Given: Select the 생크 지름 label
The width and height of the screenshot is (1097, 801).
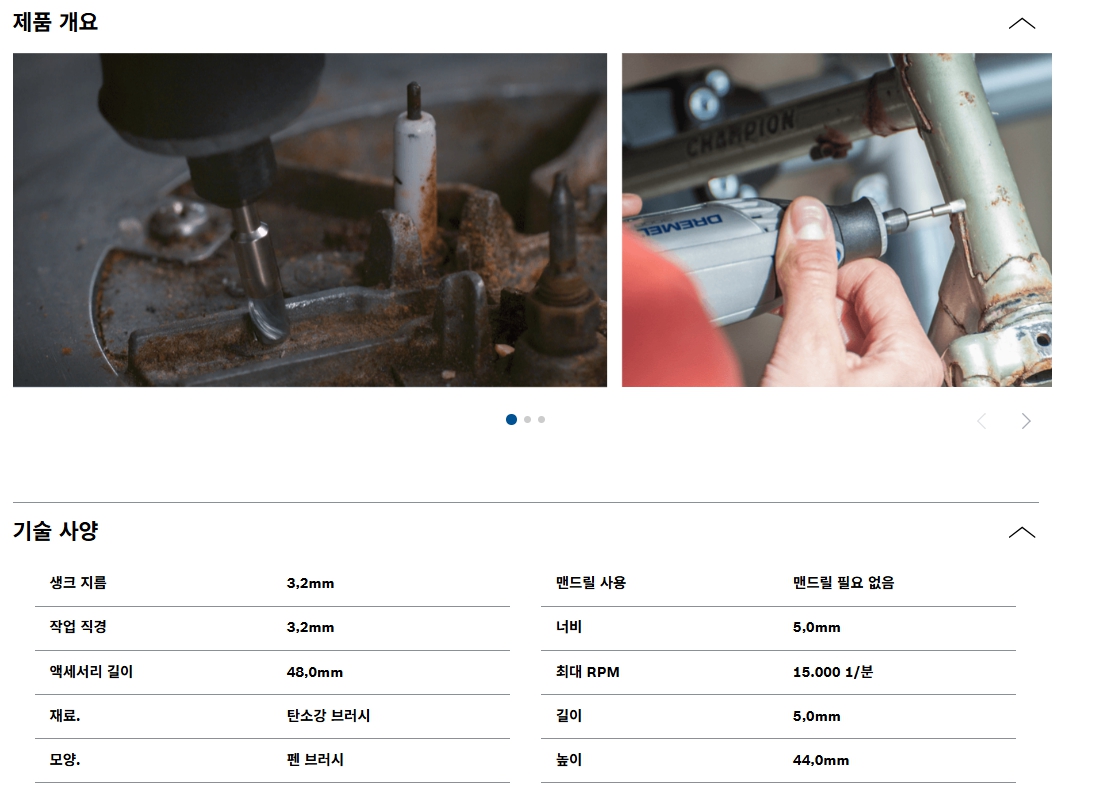Looking at the screenshot, I should pos(78,583).
